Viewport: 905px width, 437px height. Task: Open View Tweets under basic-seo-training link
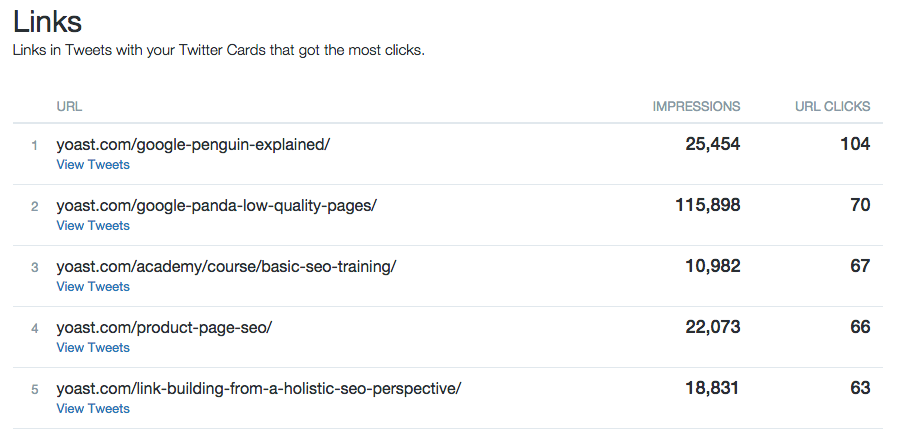click(93, 286)
